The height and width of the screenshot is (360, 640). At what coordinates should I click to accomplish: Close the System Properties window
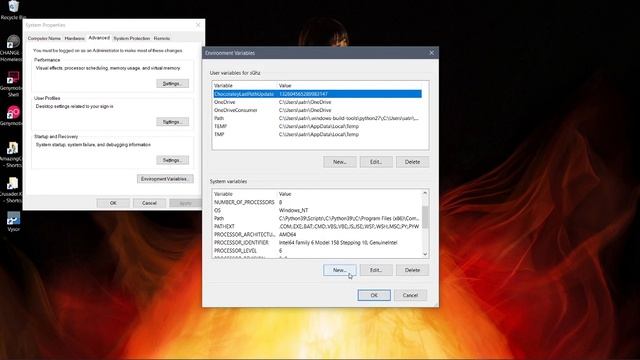pyautogui.click(x=198, y=25)
